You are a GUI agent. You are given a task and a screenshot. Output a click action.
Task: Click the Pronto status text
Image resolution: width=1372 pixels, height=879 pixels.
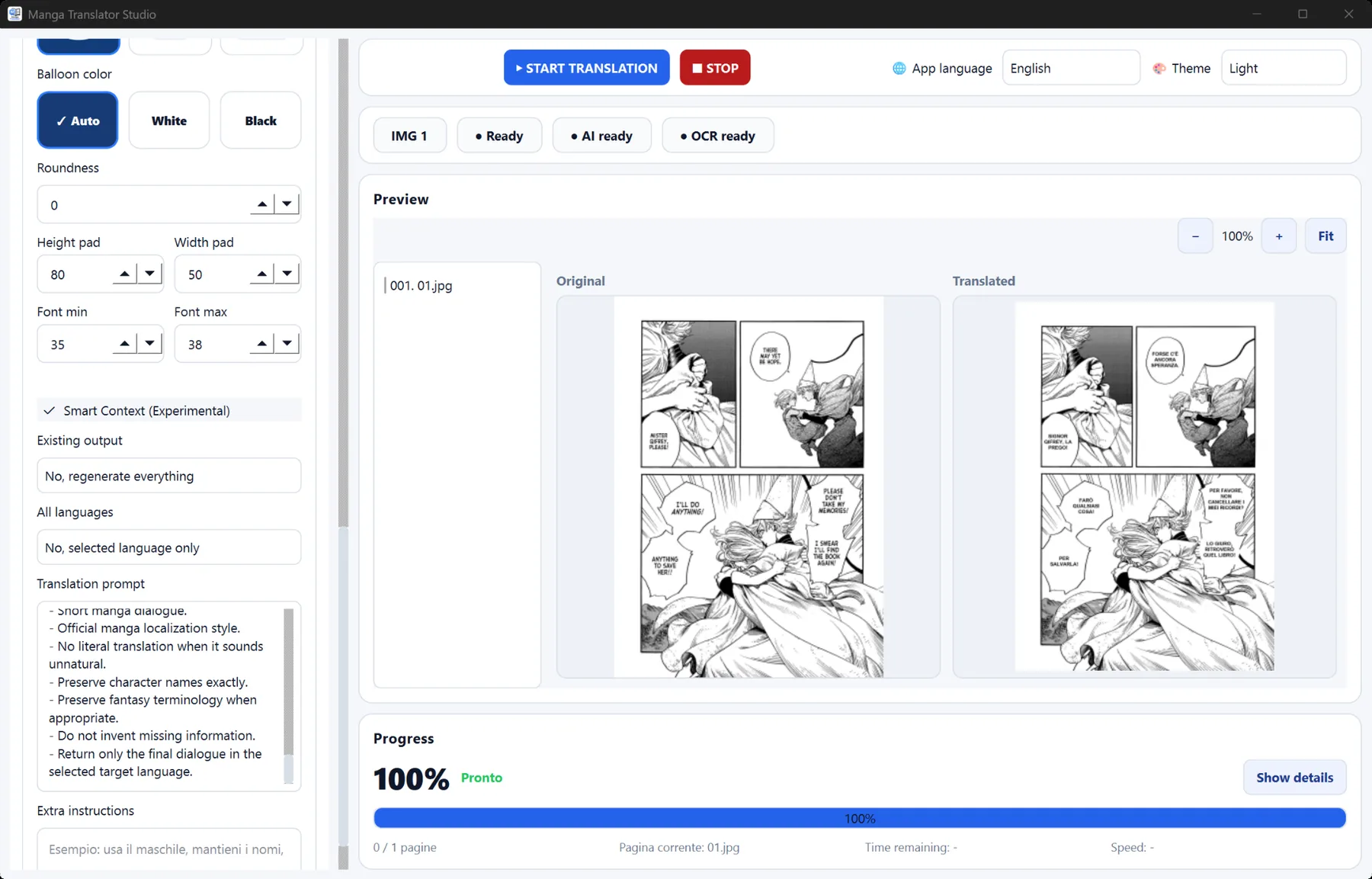point(482,778)
